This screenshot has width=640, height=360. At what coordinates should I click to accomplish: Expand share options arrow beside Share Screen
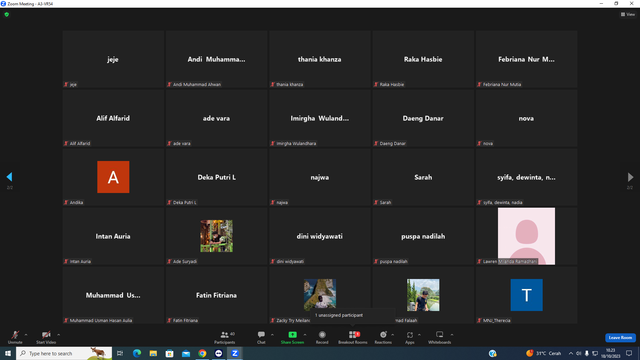click(x=305, y=335)
